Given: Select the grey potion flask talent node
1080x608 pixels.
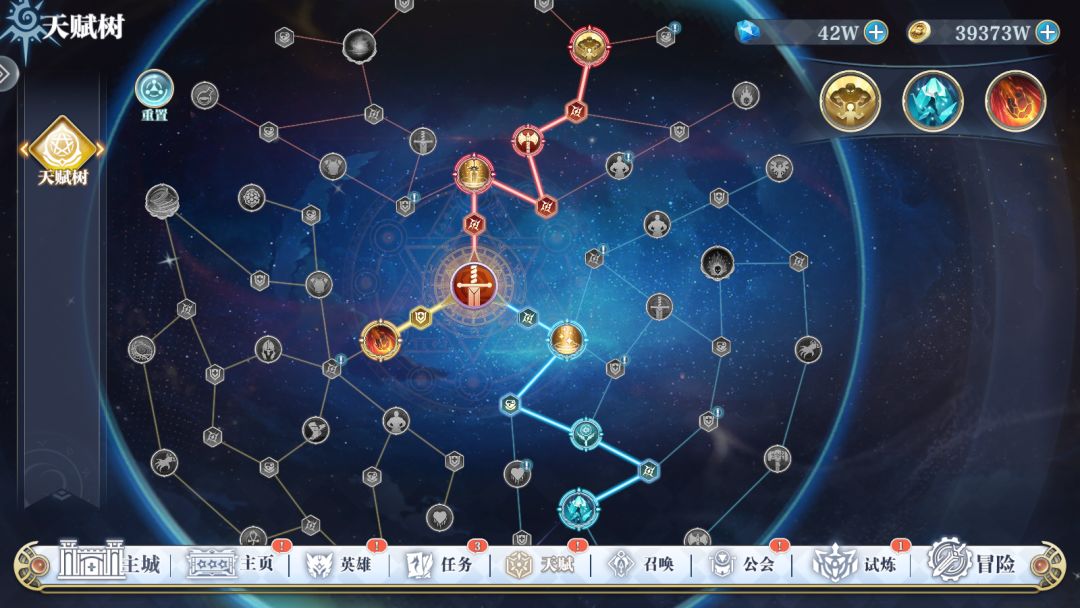Looking at the screenshot, I should pyautogui.click(x=205, y=95).
